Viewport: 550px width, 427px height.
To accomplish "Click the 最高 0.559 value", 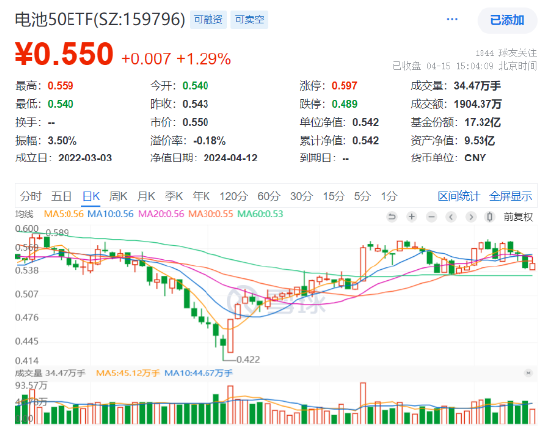I will coord(60,86).
